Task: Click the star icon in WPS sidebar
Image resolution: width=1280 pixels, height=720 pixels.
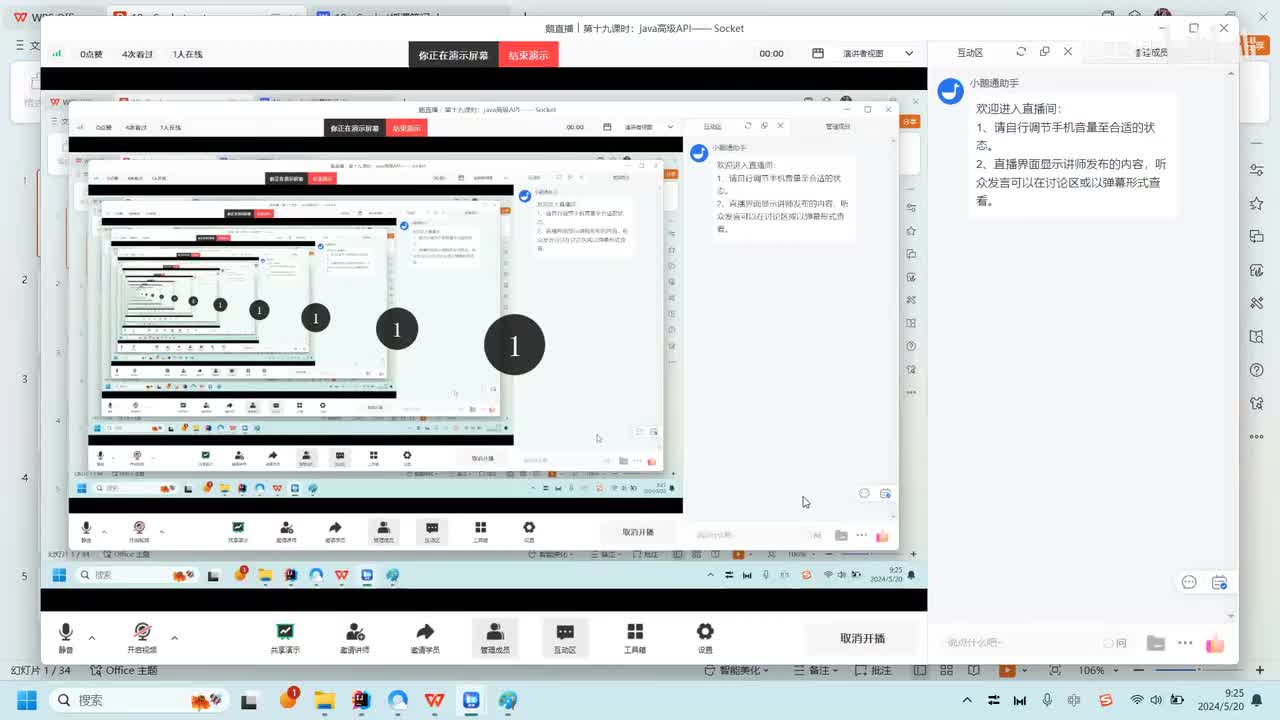Action: [x=1257, y=203]
